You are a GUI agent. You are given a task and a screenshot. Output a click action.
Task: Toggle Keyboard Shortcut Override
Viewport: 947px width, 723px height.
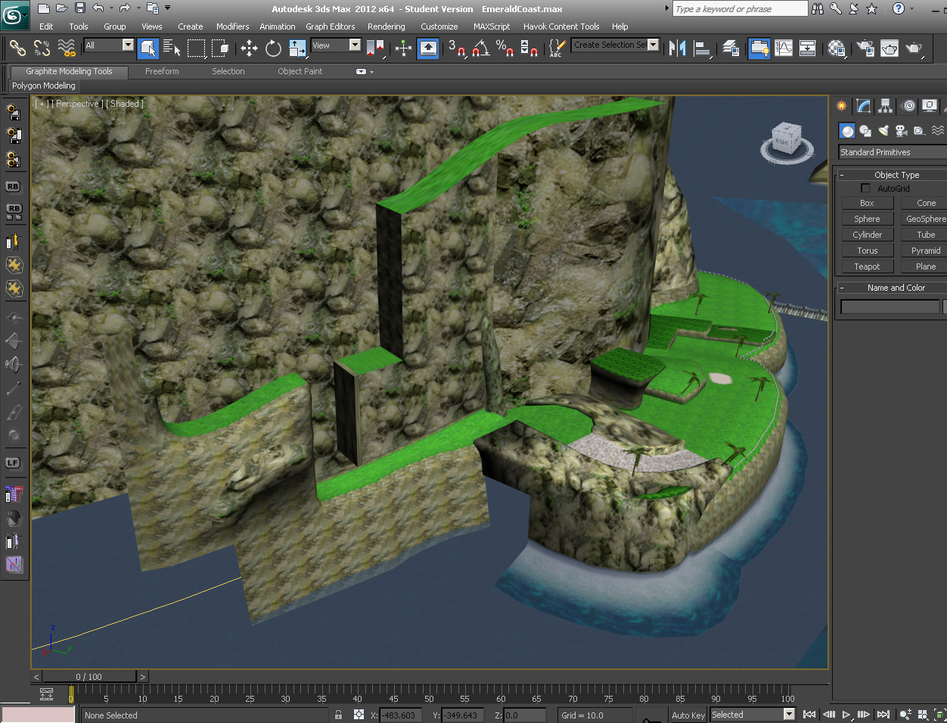428,48
